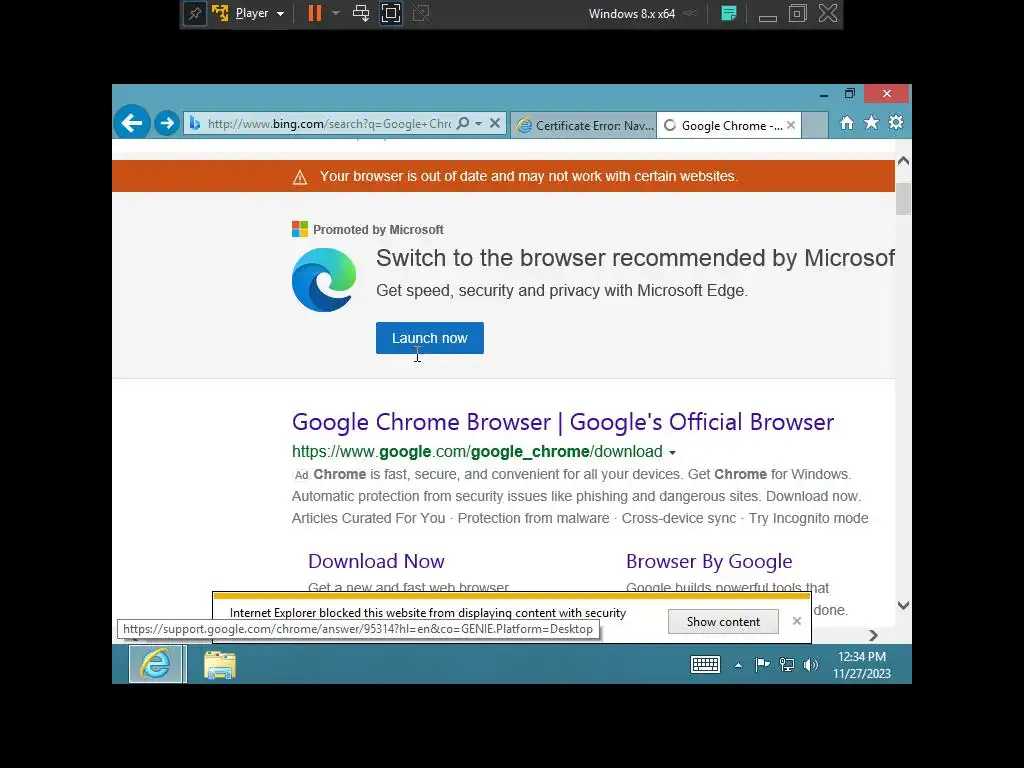
Task: Click the double chevron next to Windows 8.x x64
Action: click(690, 14)
